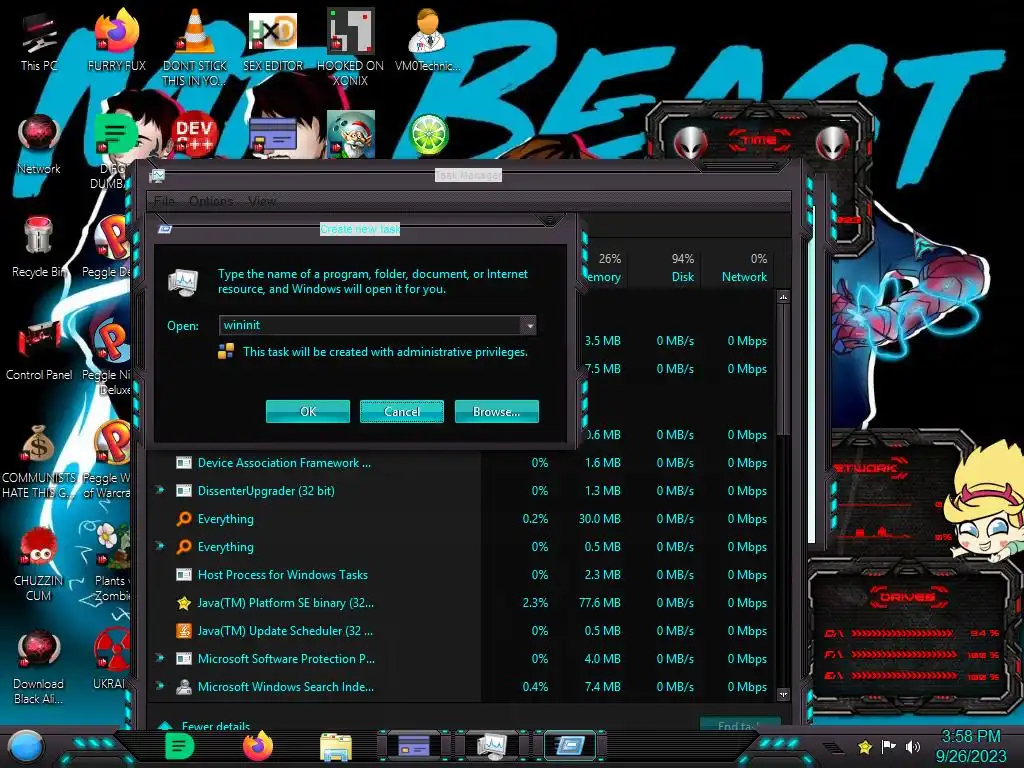Click the process list scrollbar down arrow

[783, 694]
